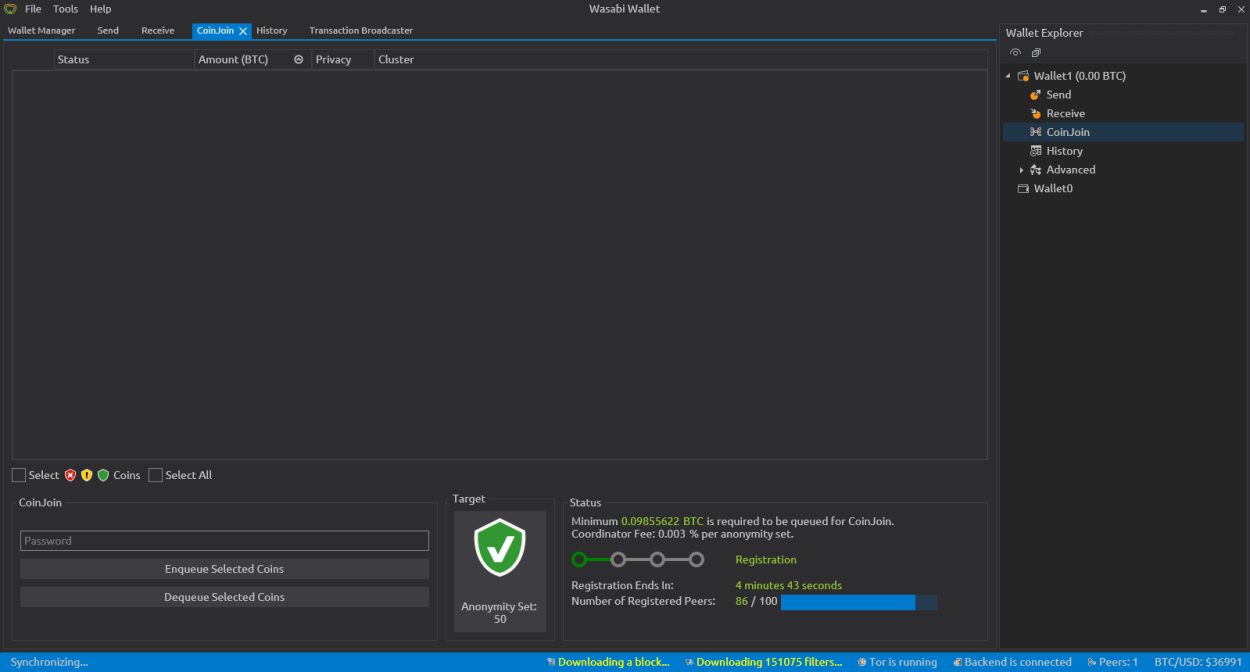This screenshot has width=1250, height=672.
Task: Click the eye icon in Wallet Explorer
Action: 1015,53
